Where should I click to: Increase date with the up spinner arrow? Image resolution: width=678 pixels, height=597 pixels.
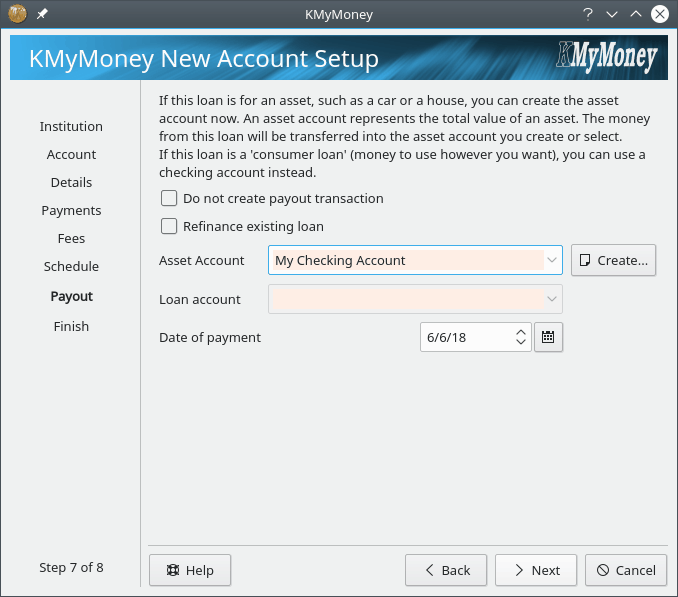coord(521,332)
